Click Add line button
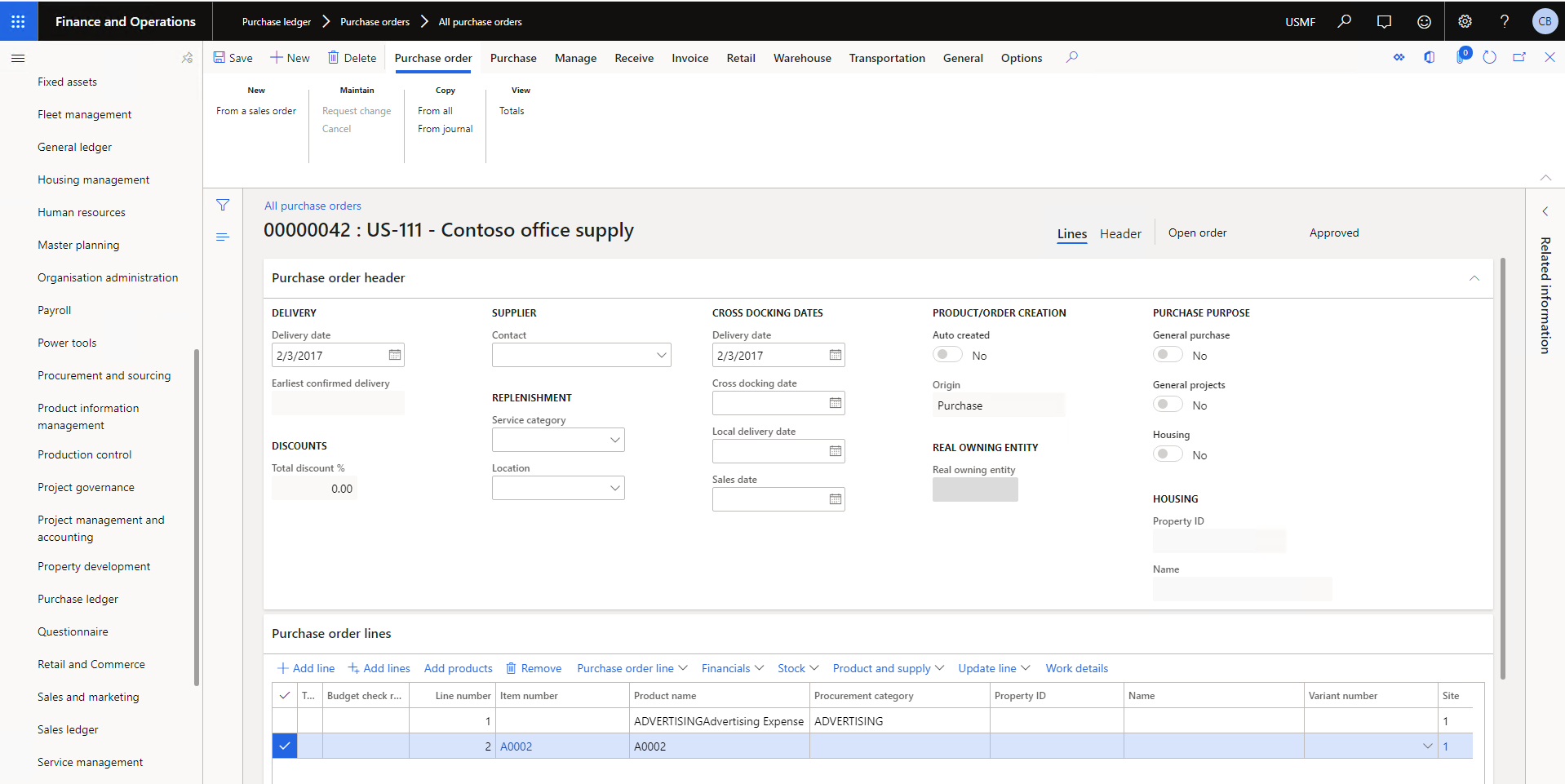1565x784 pixels. pyautogui.click(x=306, y=668)
